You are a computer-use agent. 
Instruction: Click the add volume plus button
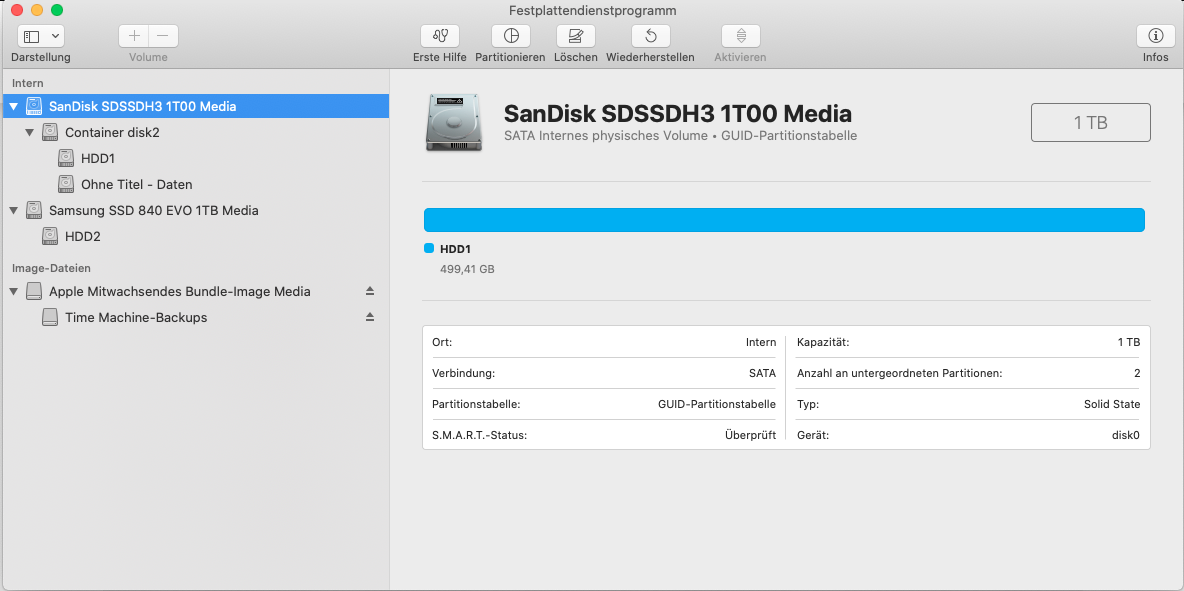(x=134, y=36)
